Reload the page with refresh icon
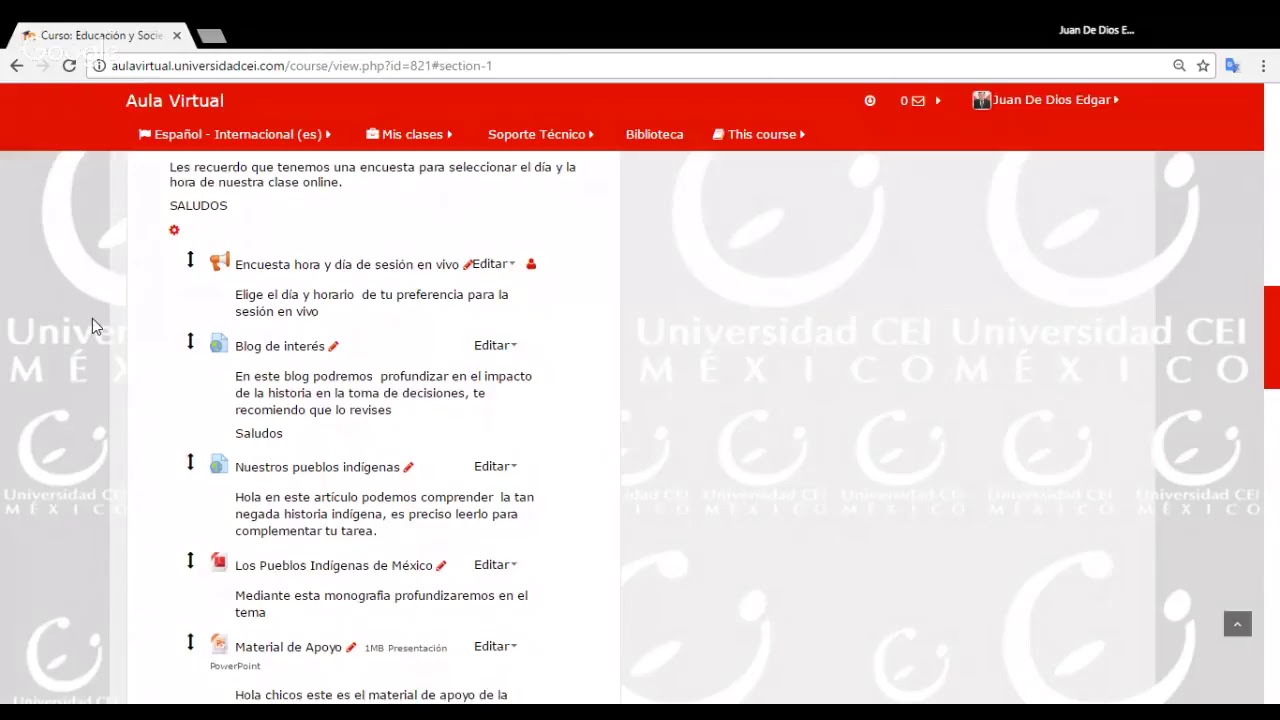Viewport: 1280px width, 720px height. pos(69,65)
